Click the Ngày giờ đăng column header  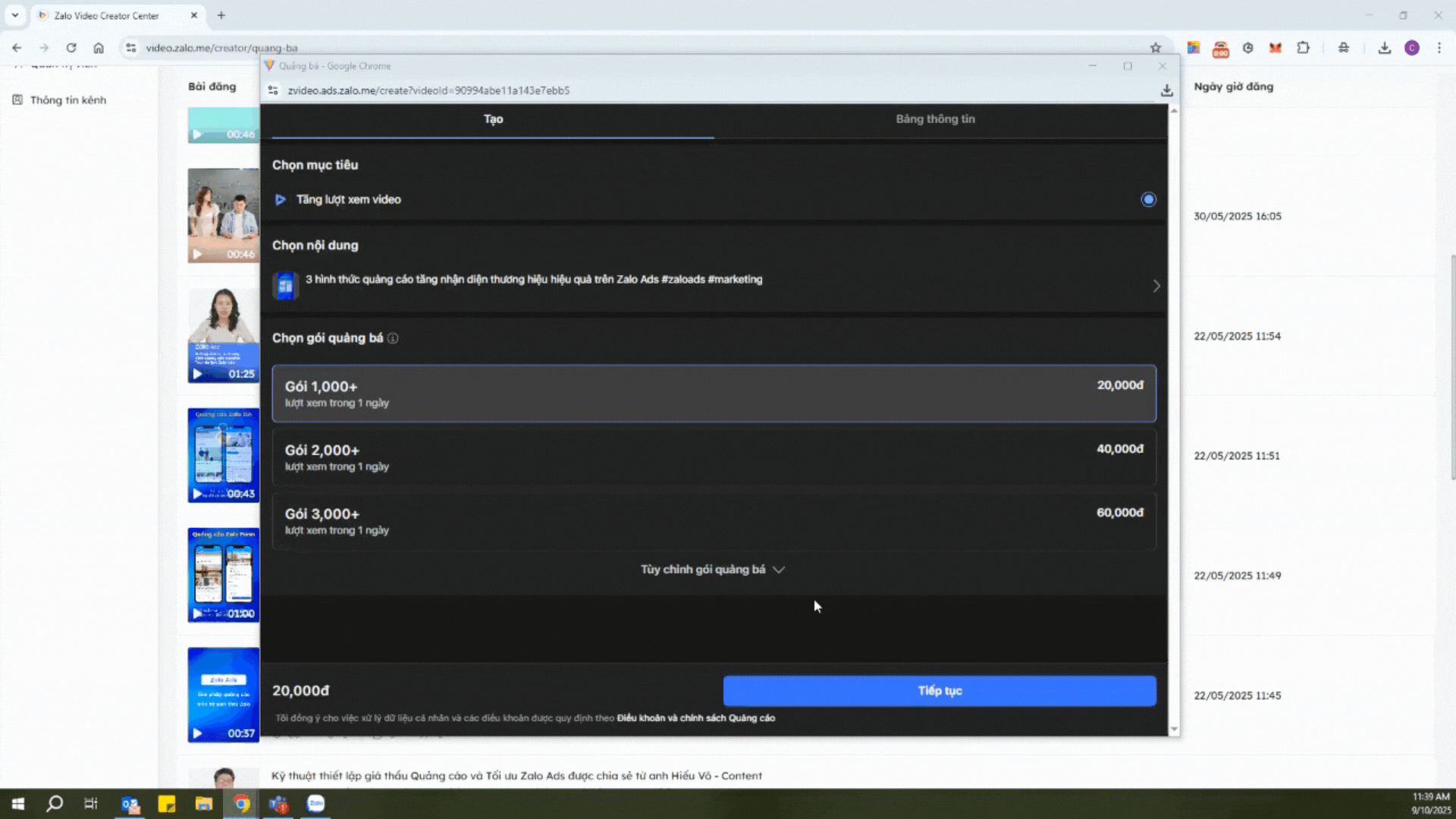click(1234, 86)
